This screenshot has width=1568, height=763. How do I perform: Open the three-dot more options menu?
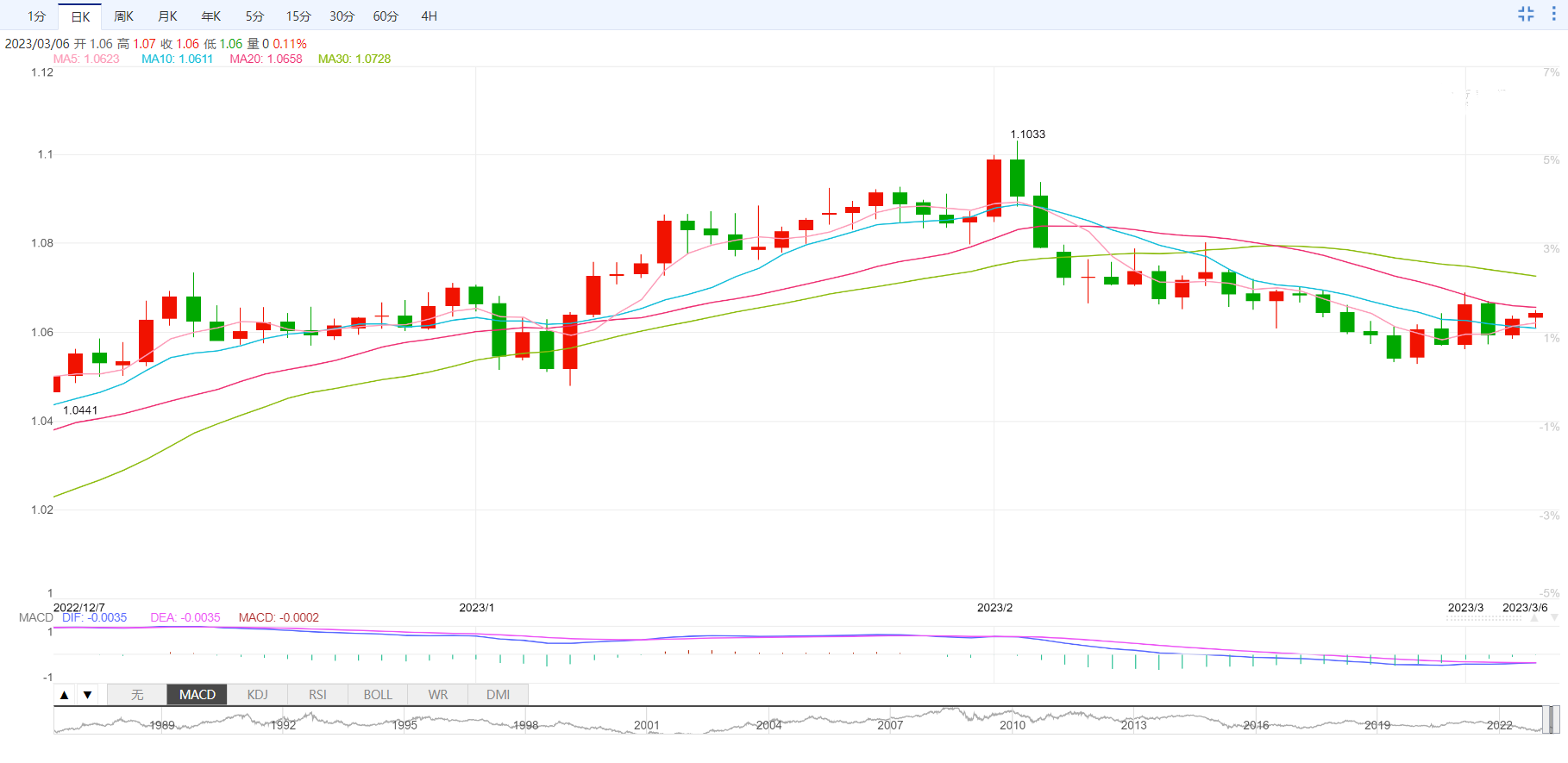[1554, 14]
